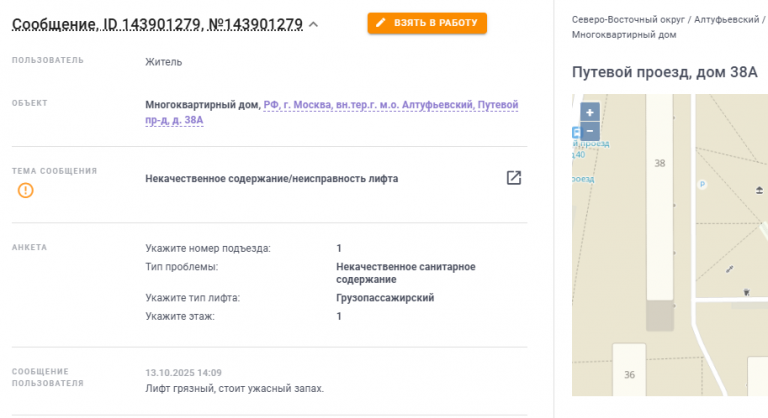
Task: Click the user message text 'Лифт грязный'
Action: 235,388
